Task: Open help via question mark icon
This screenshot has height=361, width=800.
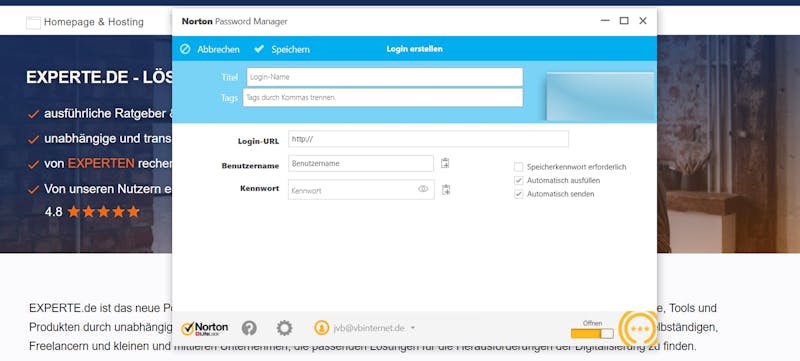Action: pos(249,328)
